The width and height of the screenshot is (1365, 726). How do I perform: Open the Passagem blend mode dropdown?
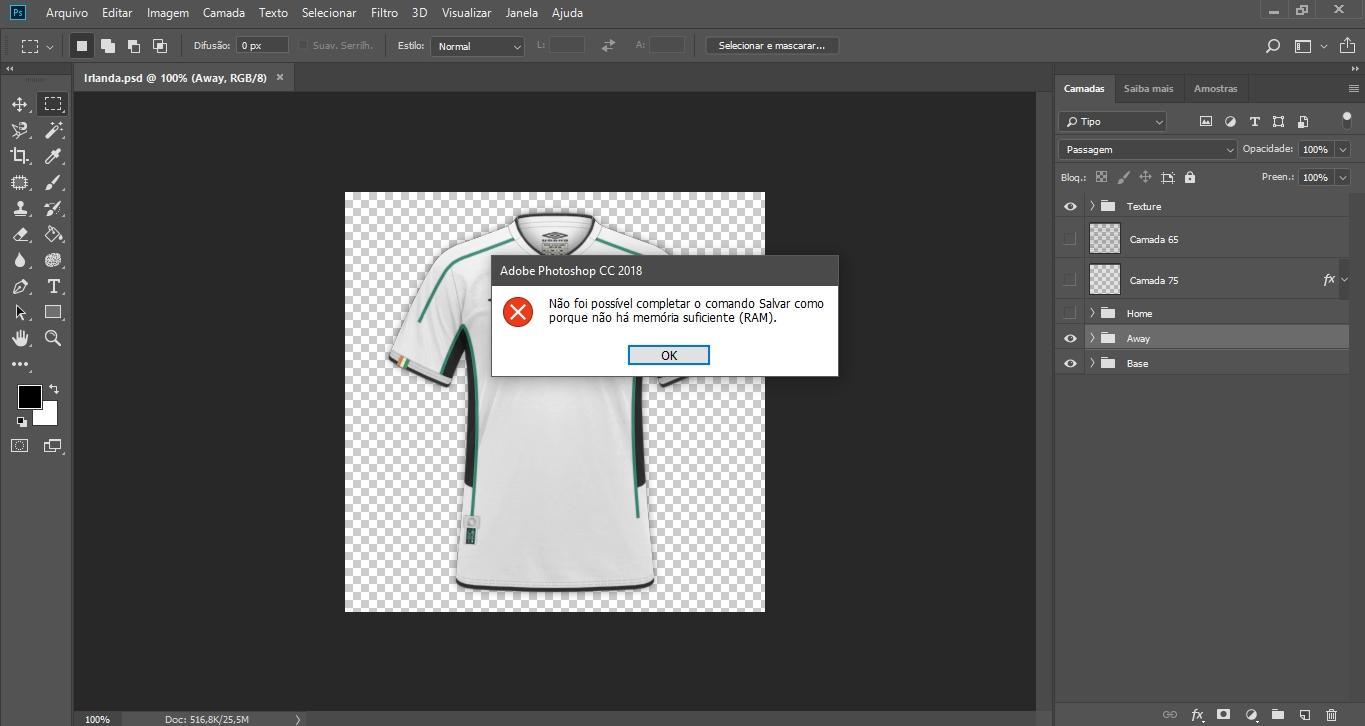(1148, 149)
